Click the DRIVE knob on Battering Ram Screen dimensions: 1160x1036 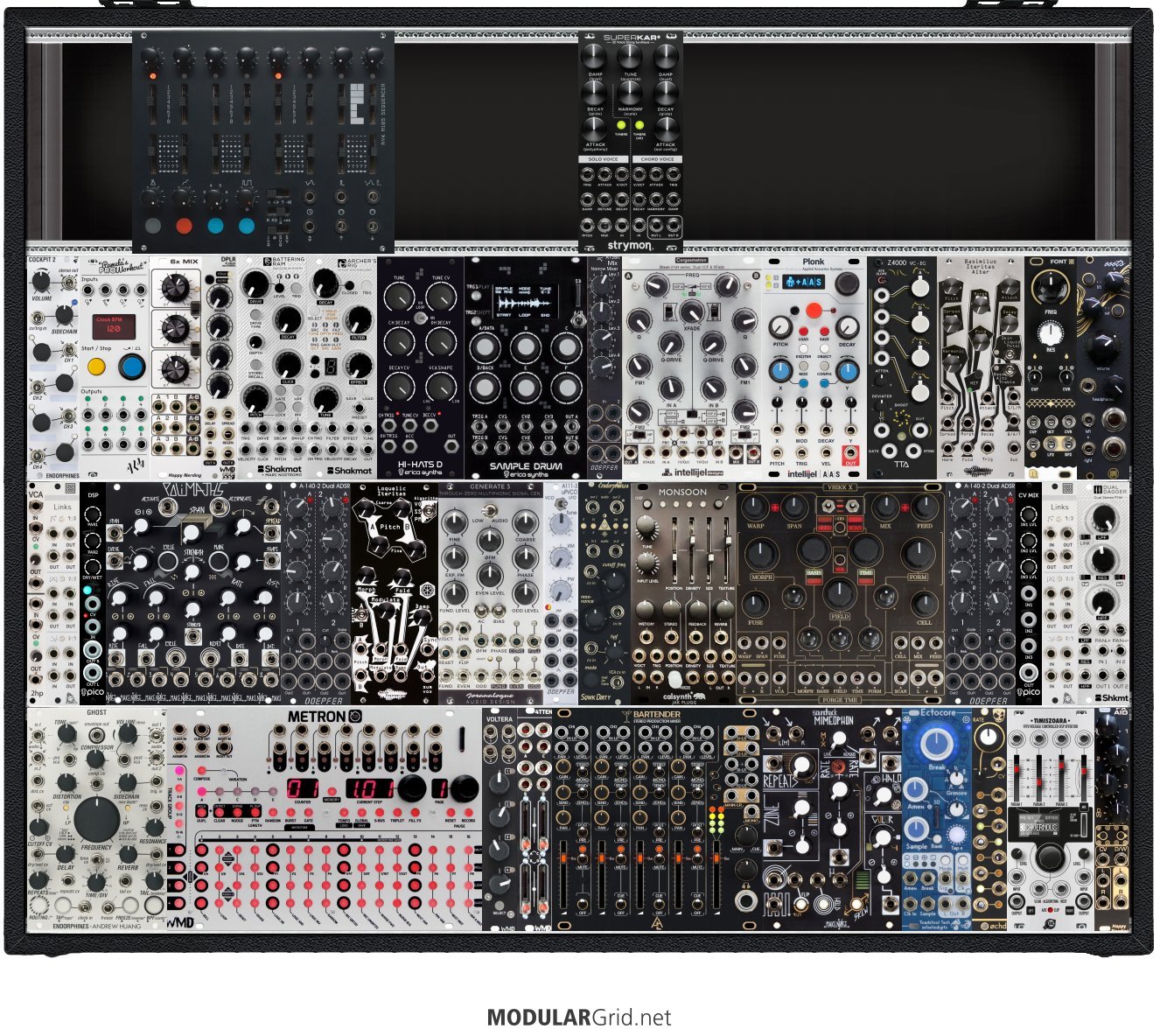pos(256,283)
